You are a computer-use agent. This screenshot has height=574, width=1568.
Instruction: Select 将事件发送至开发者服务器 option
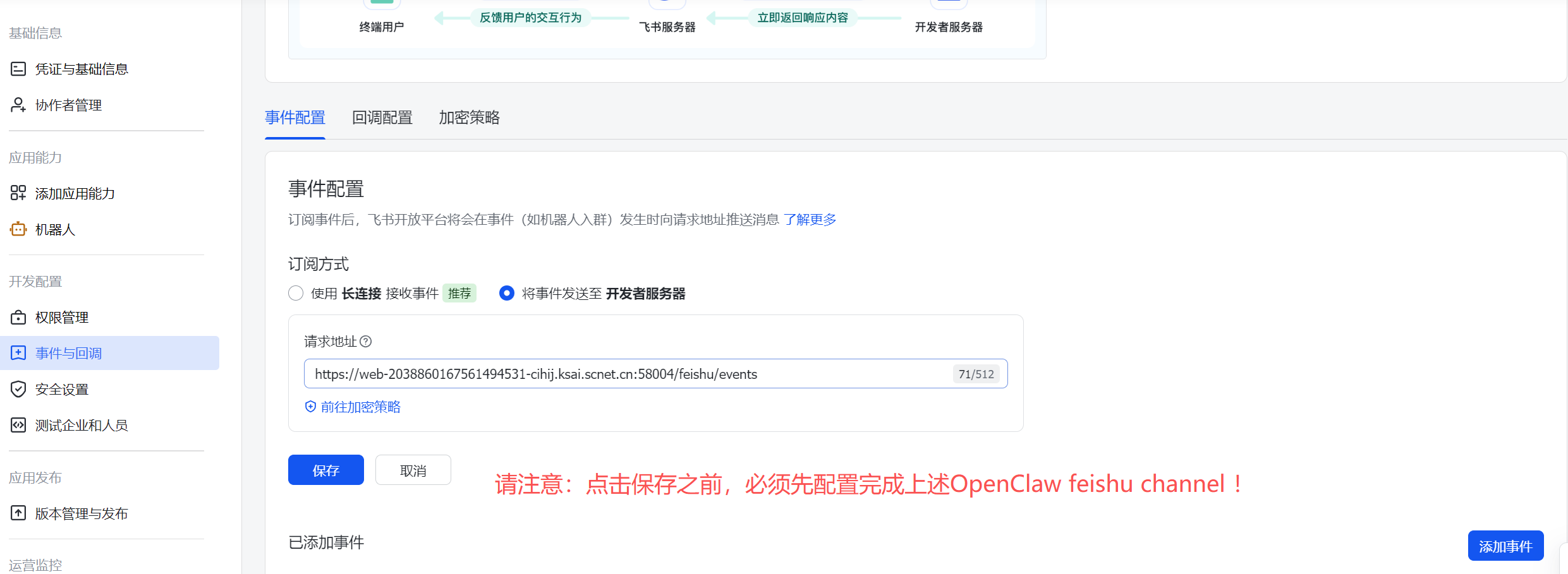pos(506,293)
